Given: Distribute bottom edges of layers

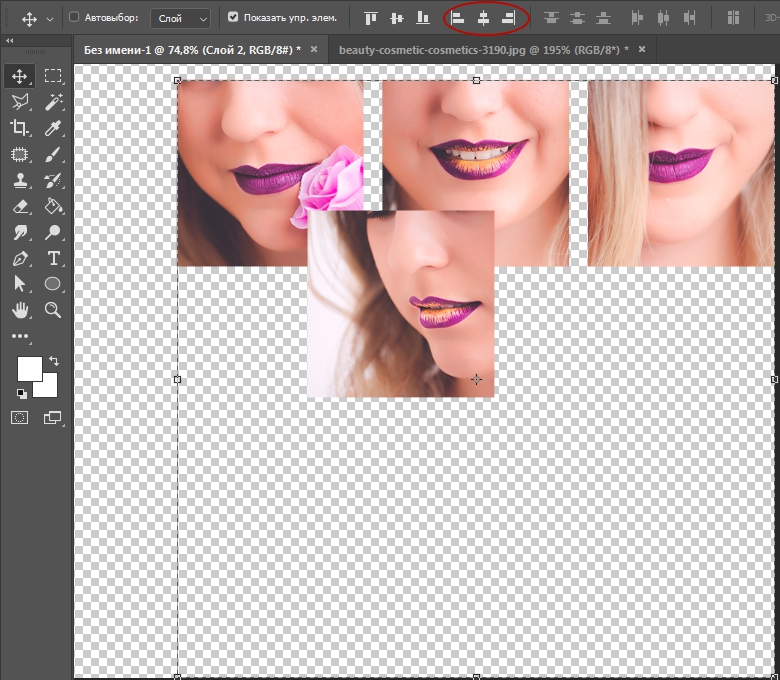Looking at the screenshot, I should coord(603,18).
